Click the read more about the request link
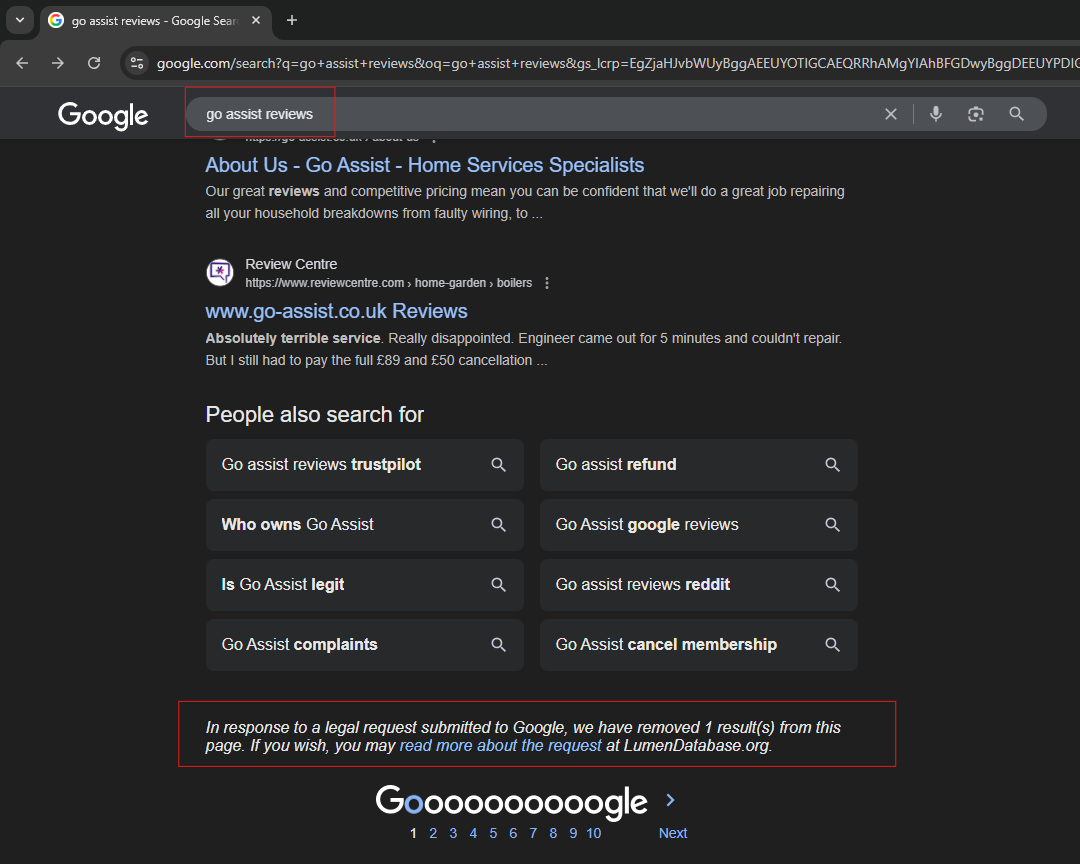This screenshot has width=1080, height=864. point(500,745)
